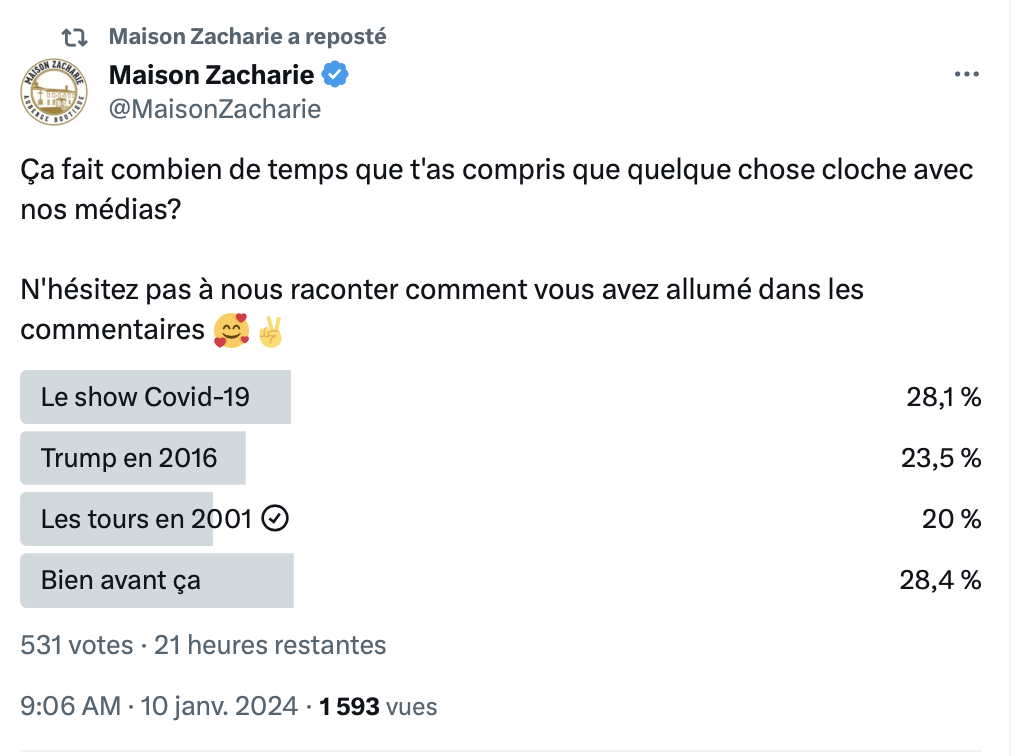This screenshot has height=756, width=1018.
Task: Click the Maison Zacharie profile avatar
Action: click(x=54, y=92)
